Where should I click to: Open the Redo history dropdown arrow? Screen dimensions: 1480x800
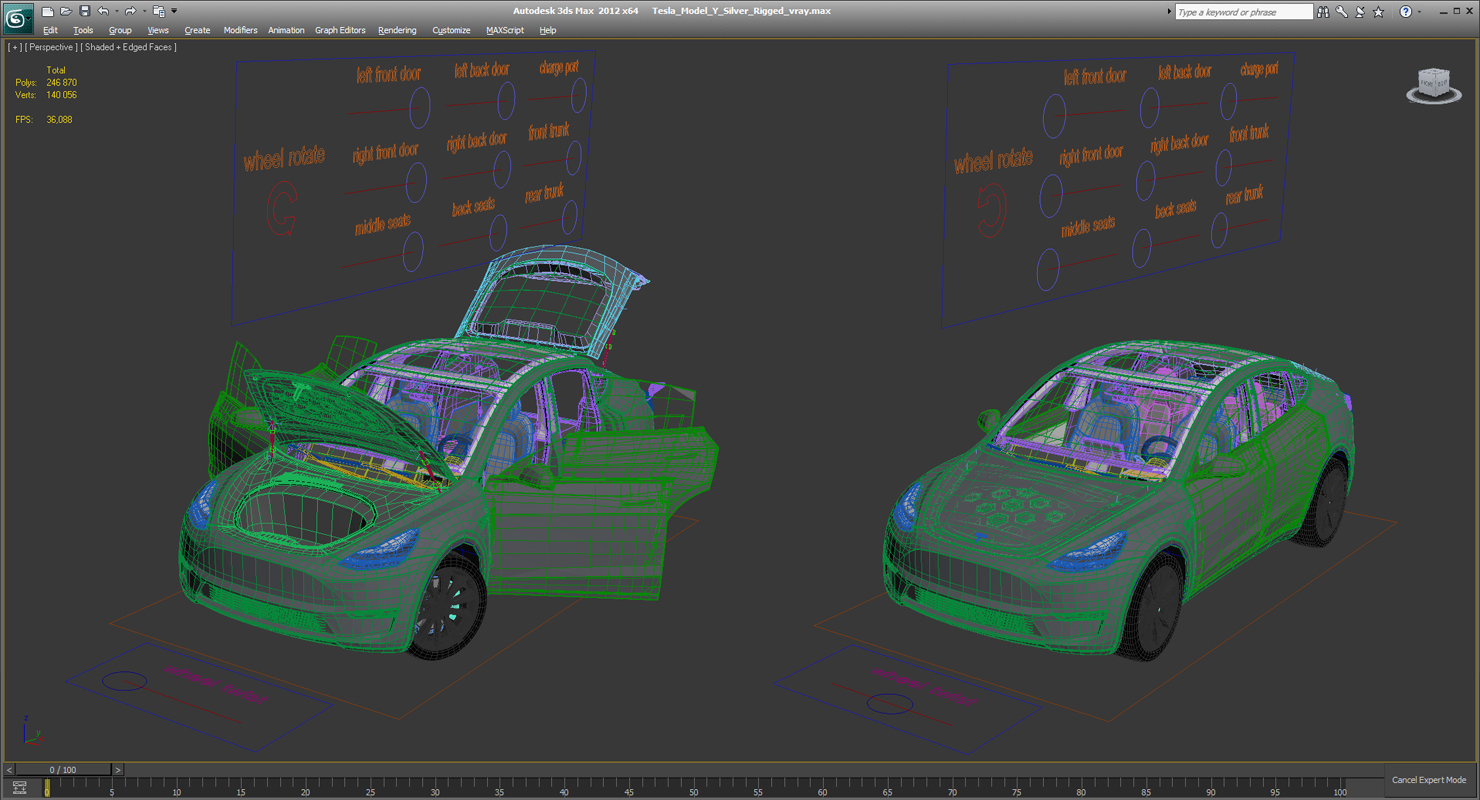pyautogui.click(x=143, y=12)
